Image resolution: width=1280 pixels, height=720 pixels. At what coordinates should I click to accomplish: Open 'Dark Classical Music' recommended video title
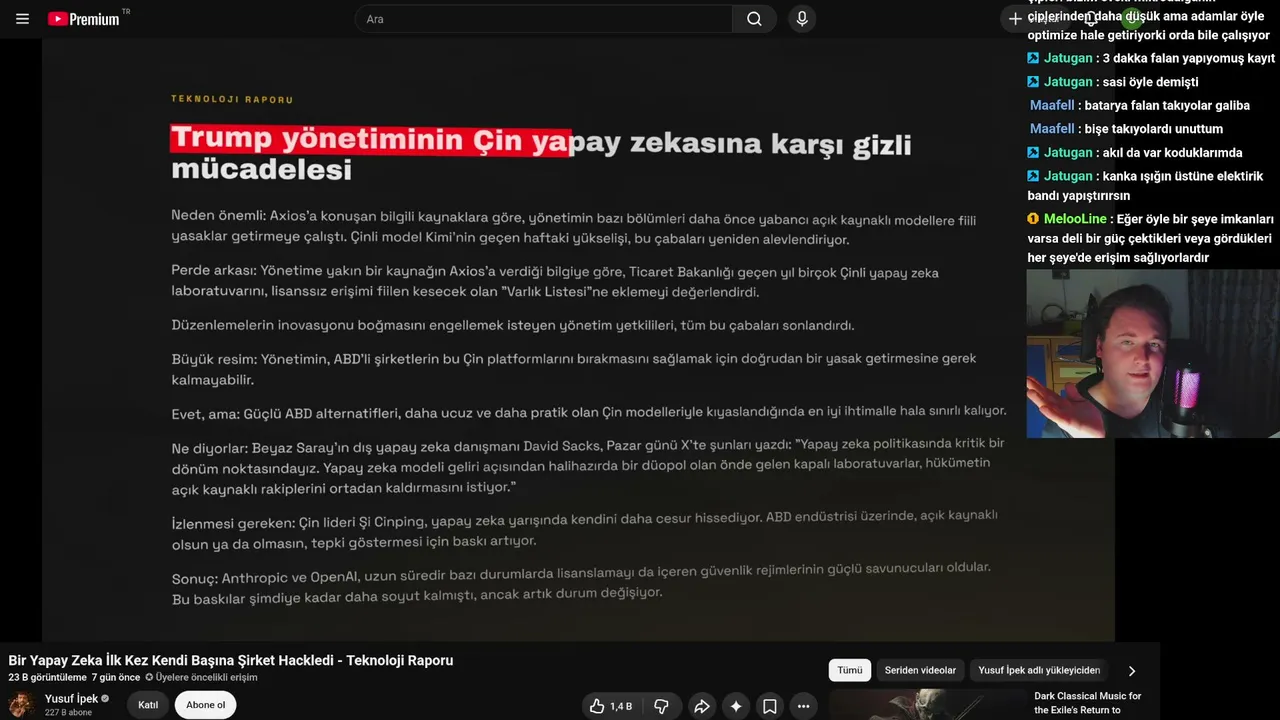tap(1088, 703)
